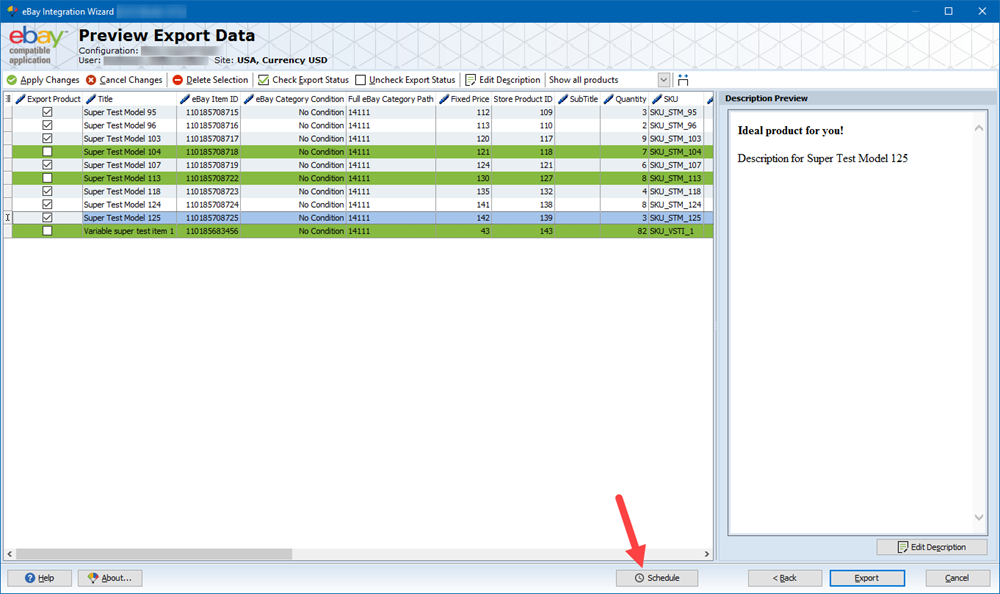Check export for Super Test Model 113
This screenshot has height=594, width=1000.
(x=47, y=178)
